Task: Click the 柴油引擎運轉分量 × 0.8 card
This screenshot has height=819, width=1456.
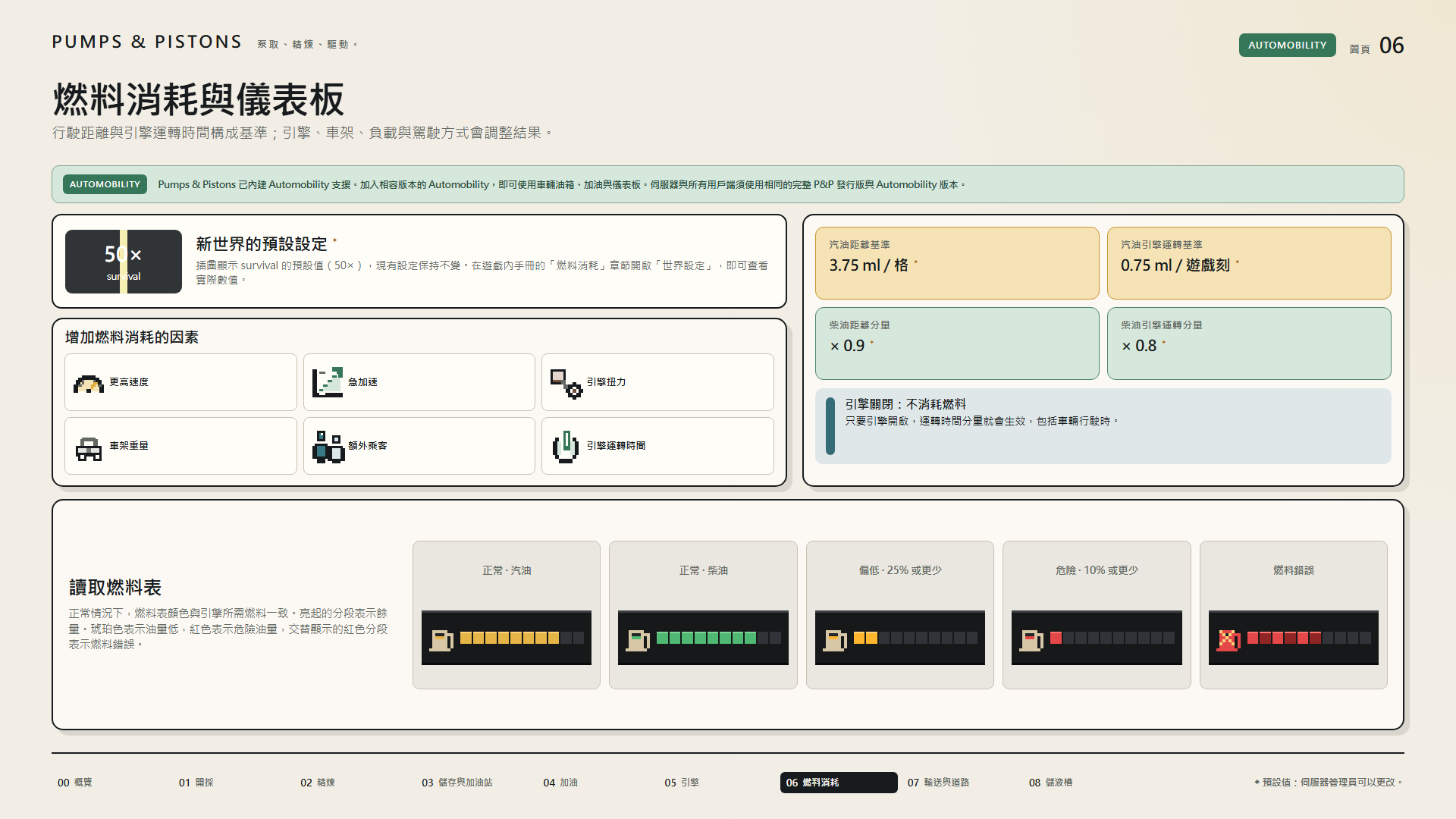Action: [x=1249, y=344]
